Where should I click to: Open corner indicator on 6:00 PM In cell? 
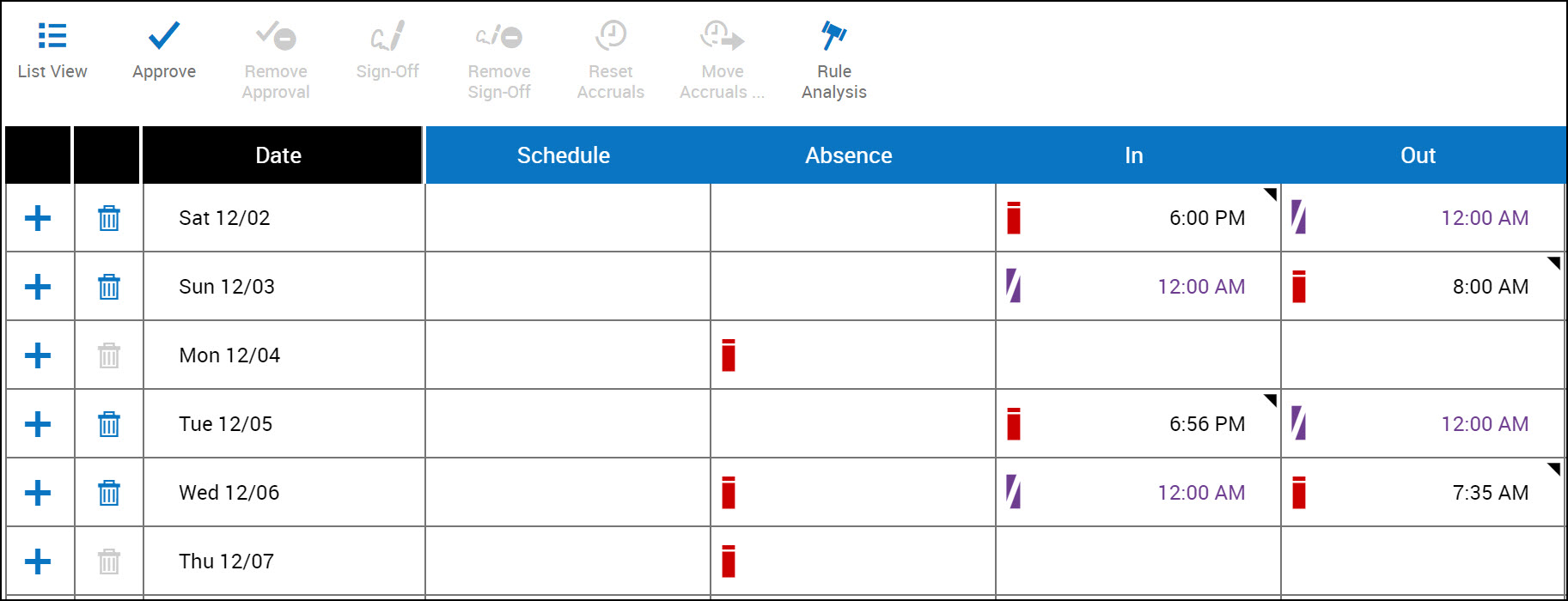(x=1270, y=194)
